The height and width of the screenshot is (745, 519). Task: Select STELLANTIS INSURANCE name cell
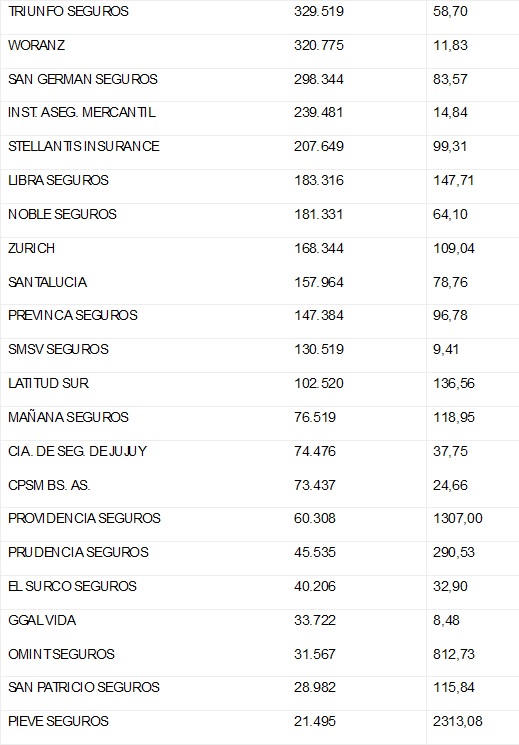tap(84, 146)
